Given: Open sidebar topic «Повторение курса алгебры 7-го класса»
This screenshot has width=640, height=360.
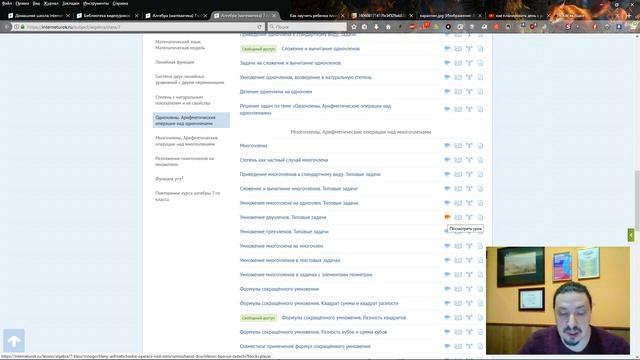Looking at the screenshot, I should [187, 196].
